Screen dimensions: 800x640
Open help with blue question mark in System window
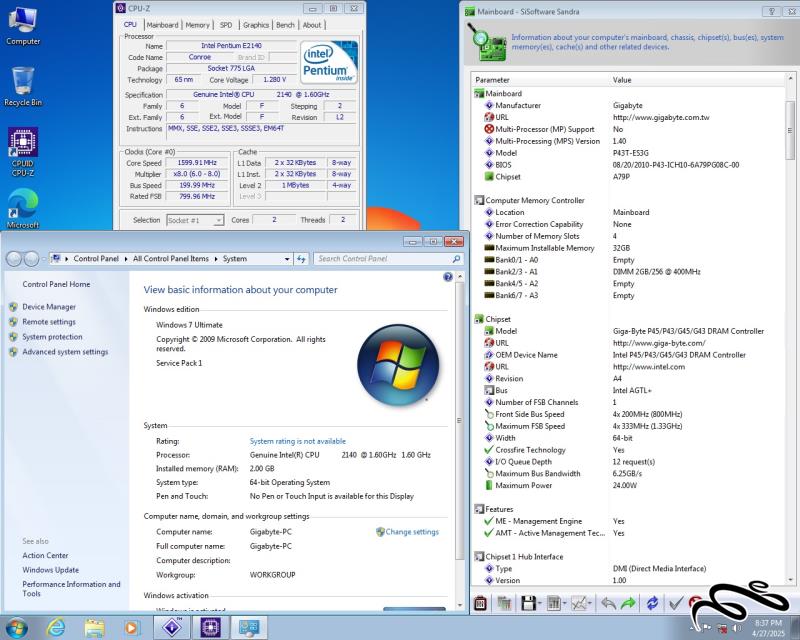[447, 277]
